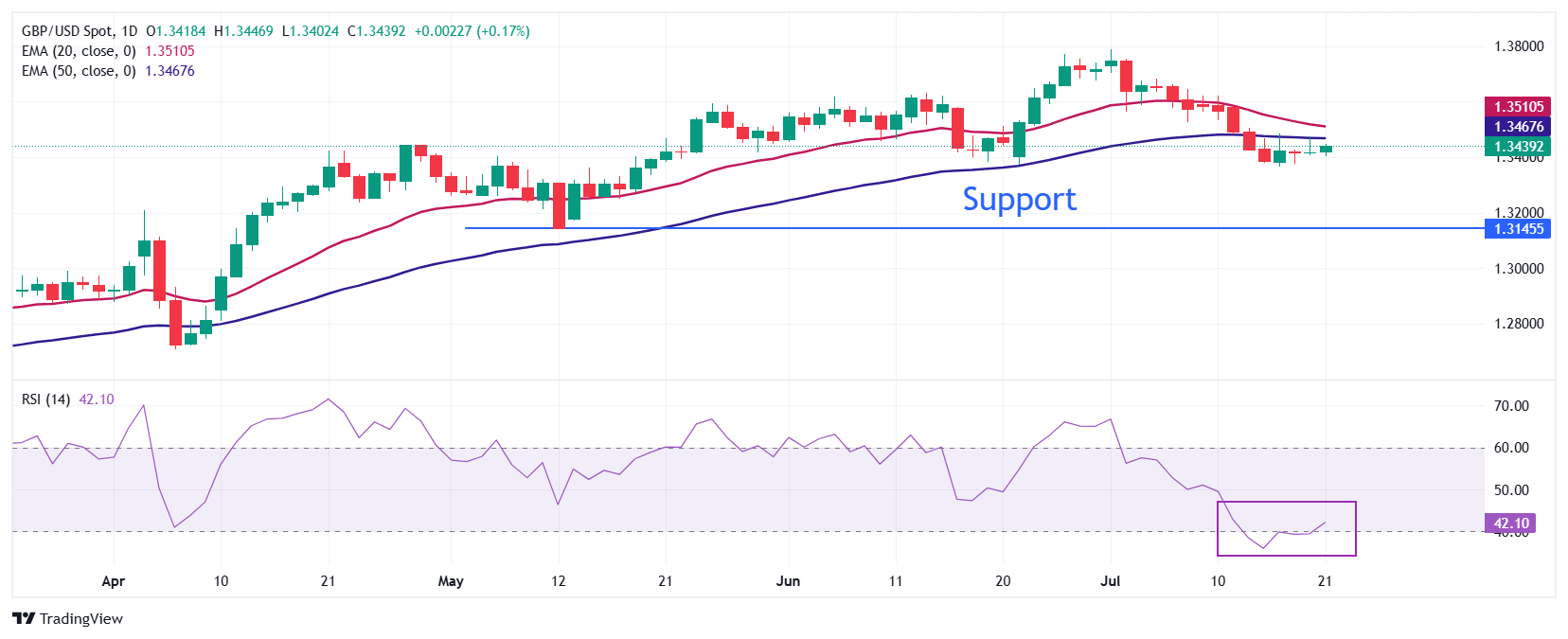Click the 1.35105 EMA price tag
Image resolution: width=1568 pixels, height=639 pixels.
coord(1519,107)
